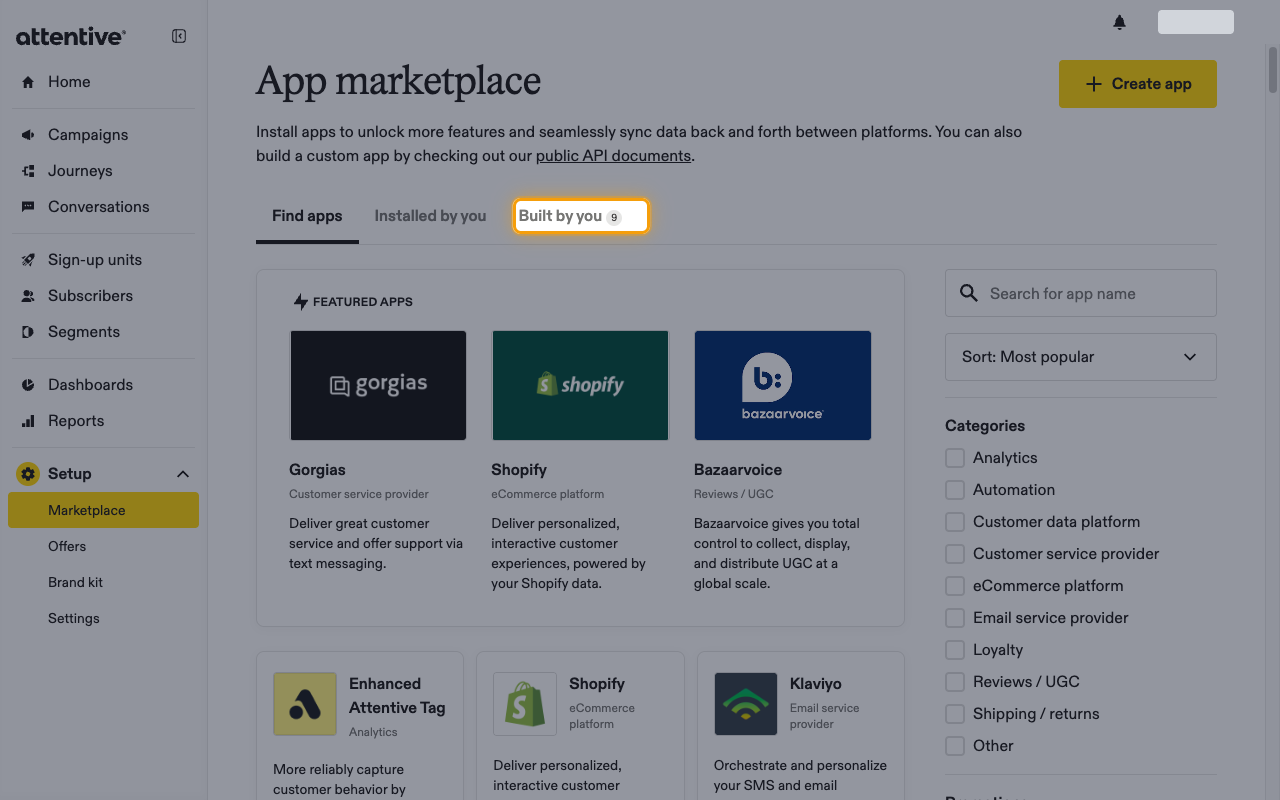This screenshot has width=1280, height=800.
Task: Click the Dashboards pie chart icon
Action: pos(28,385)
